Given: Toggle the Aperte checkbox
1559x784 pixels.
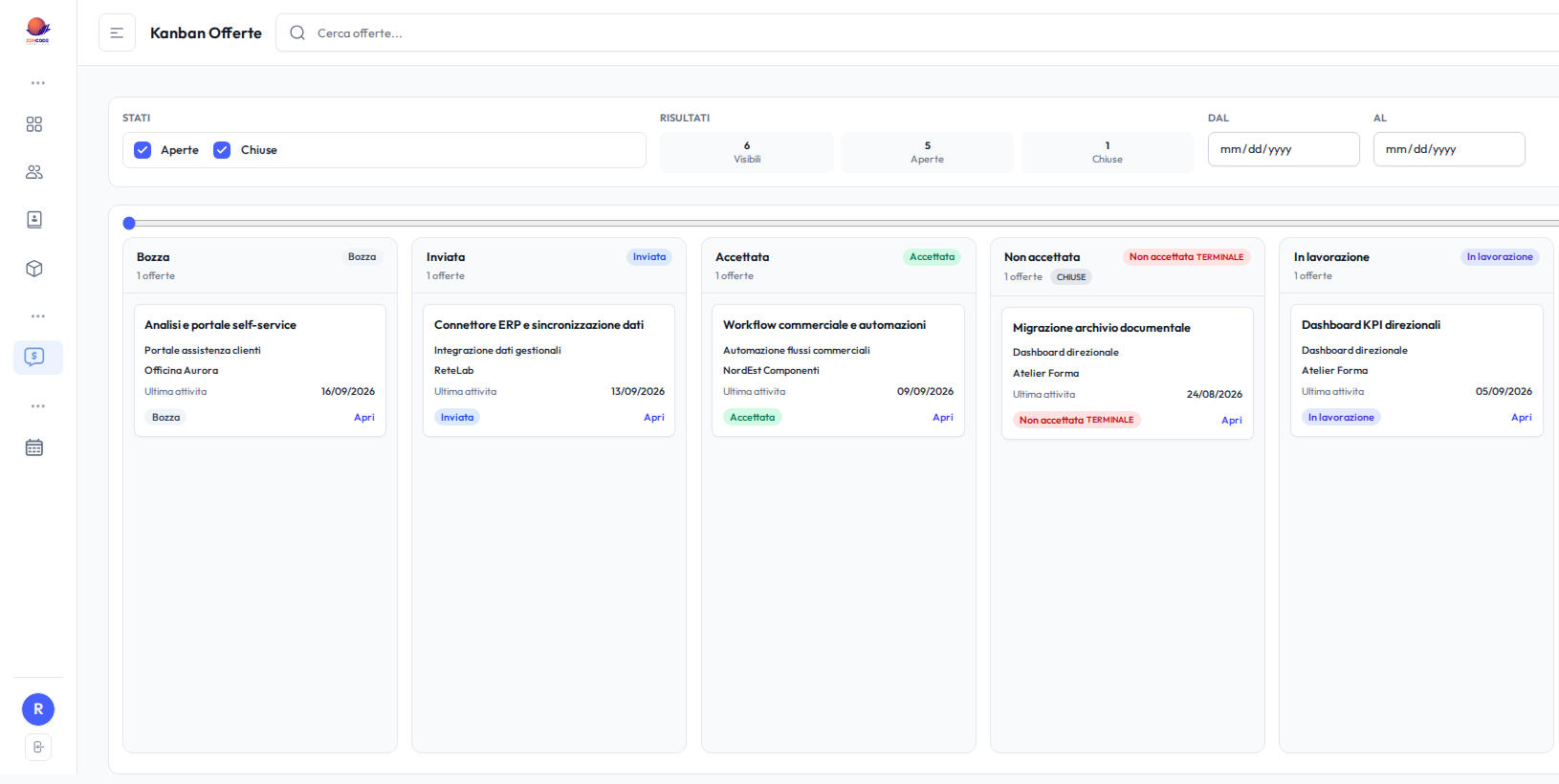Looking at the screenshot, I should click(143, 150).
